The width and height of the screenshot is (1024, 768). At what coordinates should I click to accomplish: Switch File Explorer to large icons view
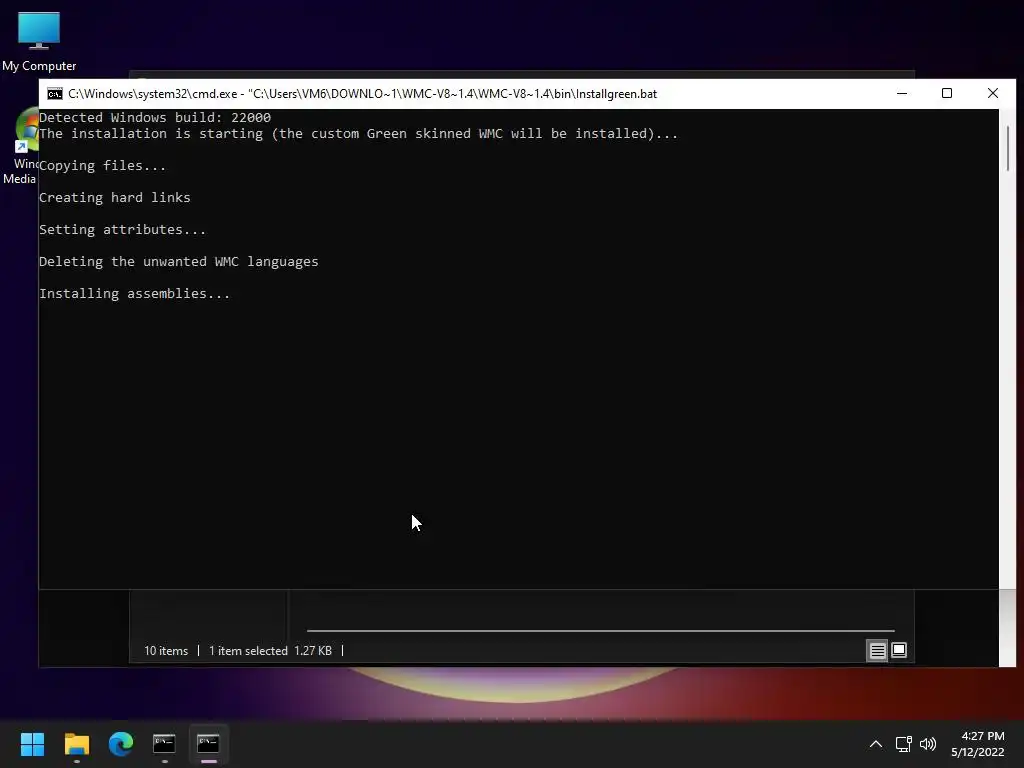[x=899, y=650]
